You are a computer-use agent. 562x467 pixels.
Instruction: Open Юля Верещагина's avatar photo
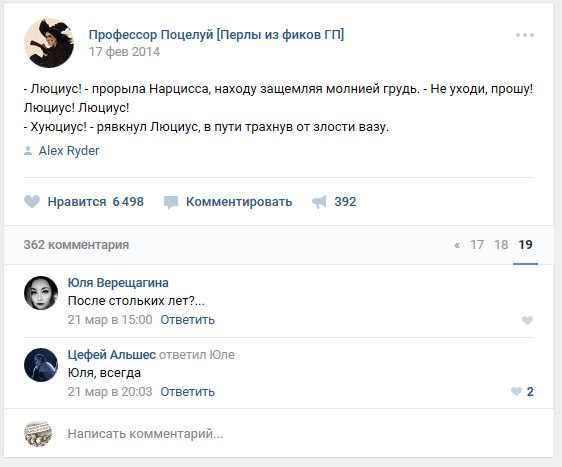coord(41,293)
